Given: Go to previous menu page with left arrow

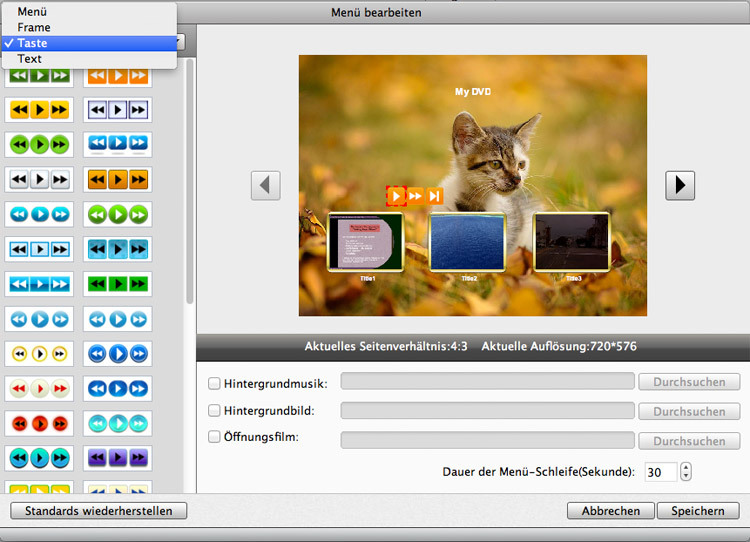Looking at the screenshot, I should (x=265, y=185).
